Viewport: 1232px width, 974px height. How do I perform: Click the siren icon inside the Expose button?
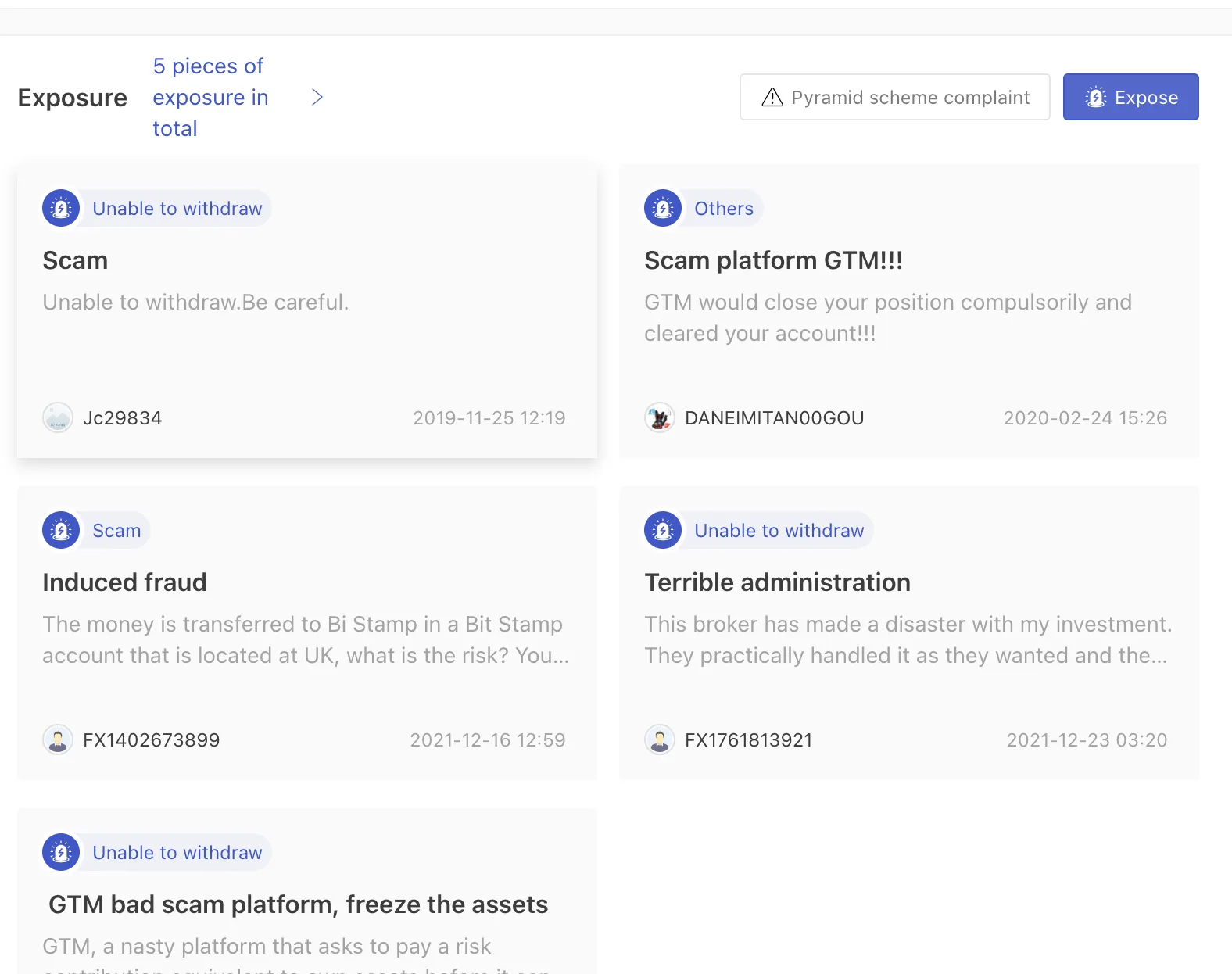click(x=1096, y=97)
